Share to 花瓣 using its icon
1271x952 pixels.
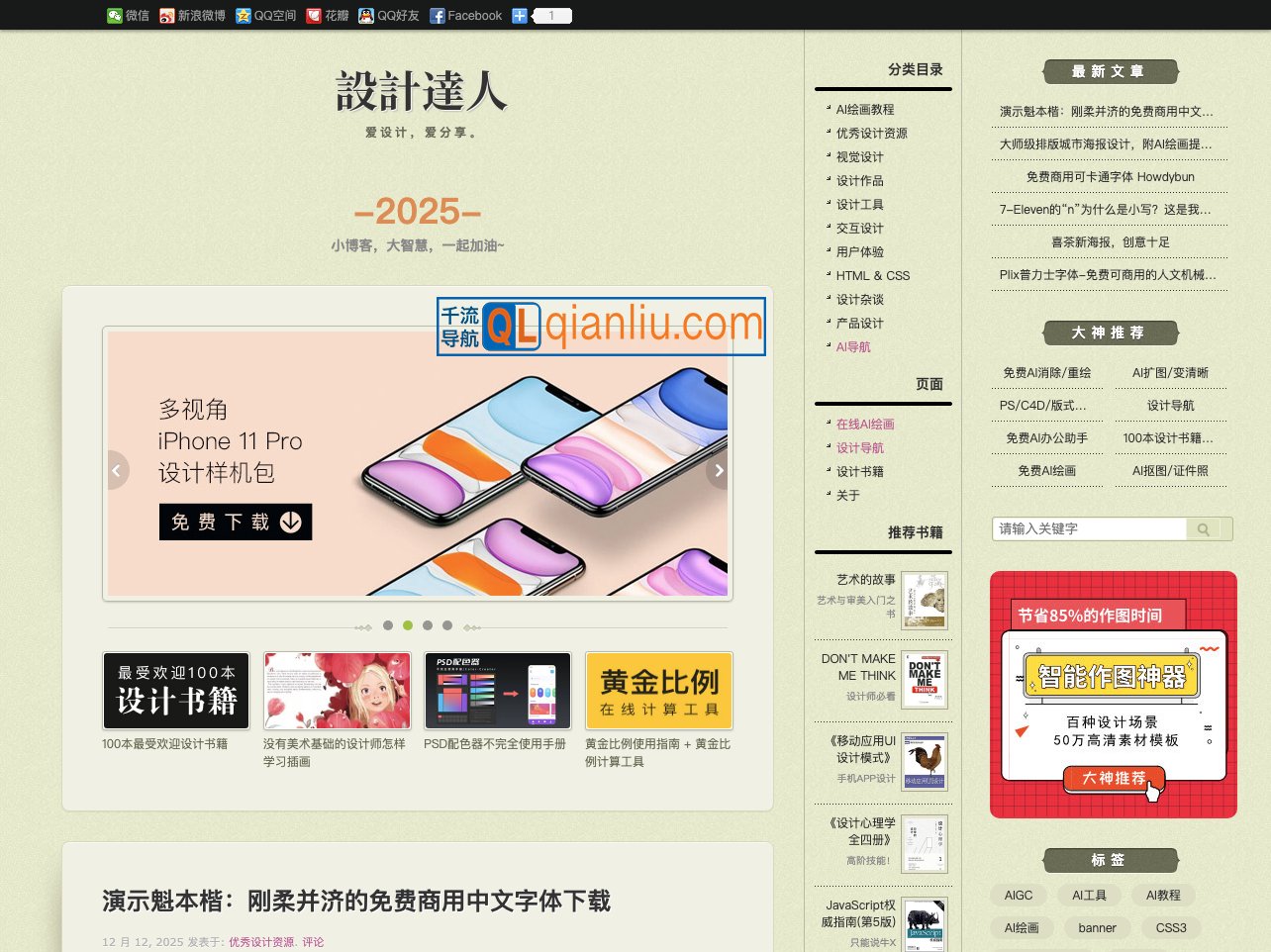[312, 15]
